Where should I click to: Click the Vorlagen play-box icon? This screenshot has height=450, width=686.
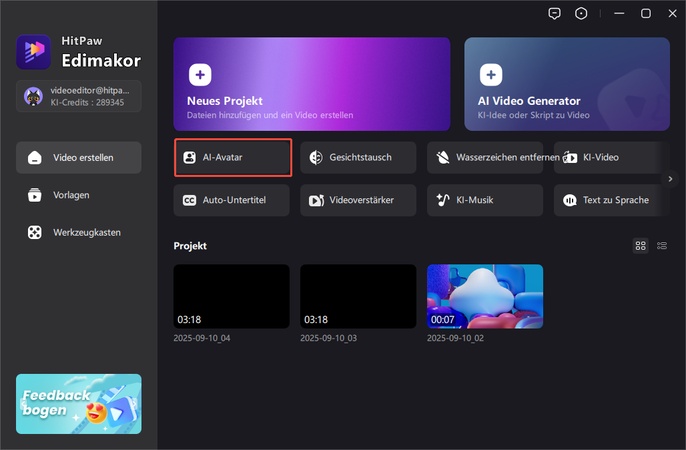(x=35, y=195)
